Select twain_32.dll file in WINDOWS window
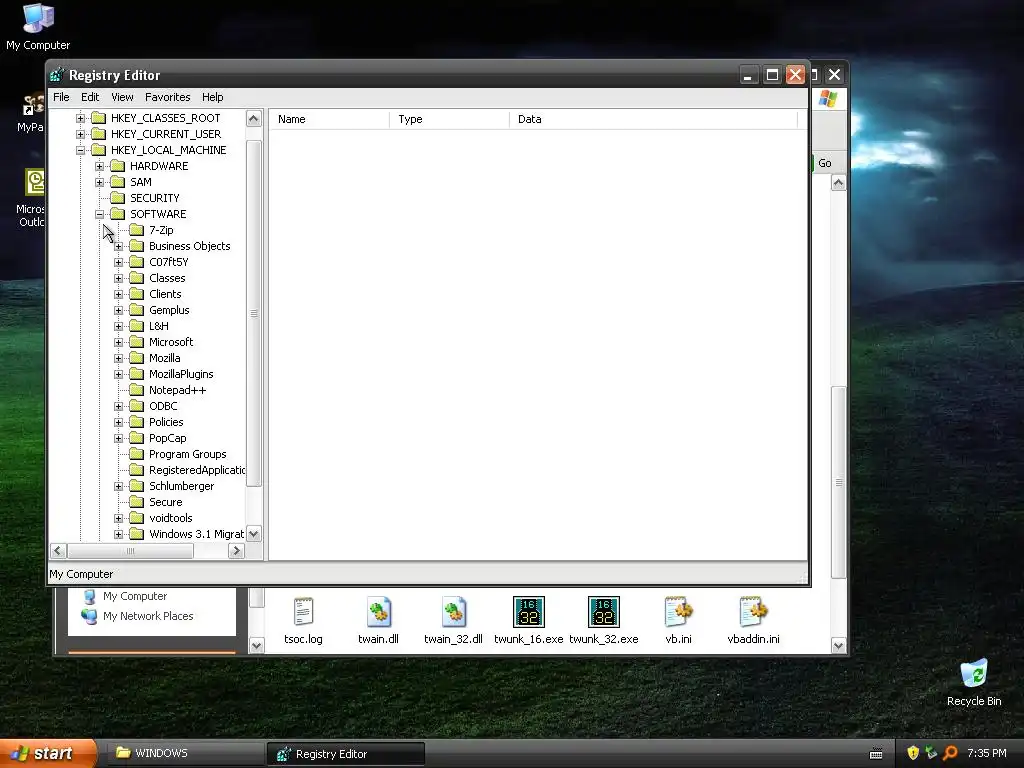The image size is (1024, 768). [x=453, y=620]
